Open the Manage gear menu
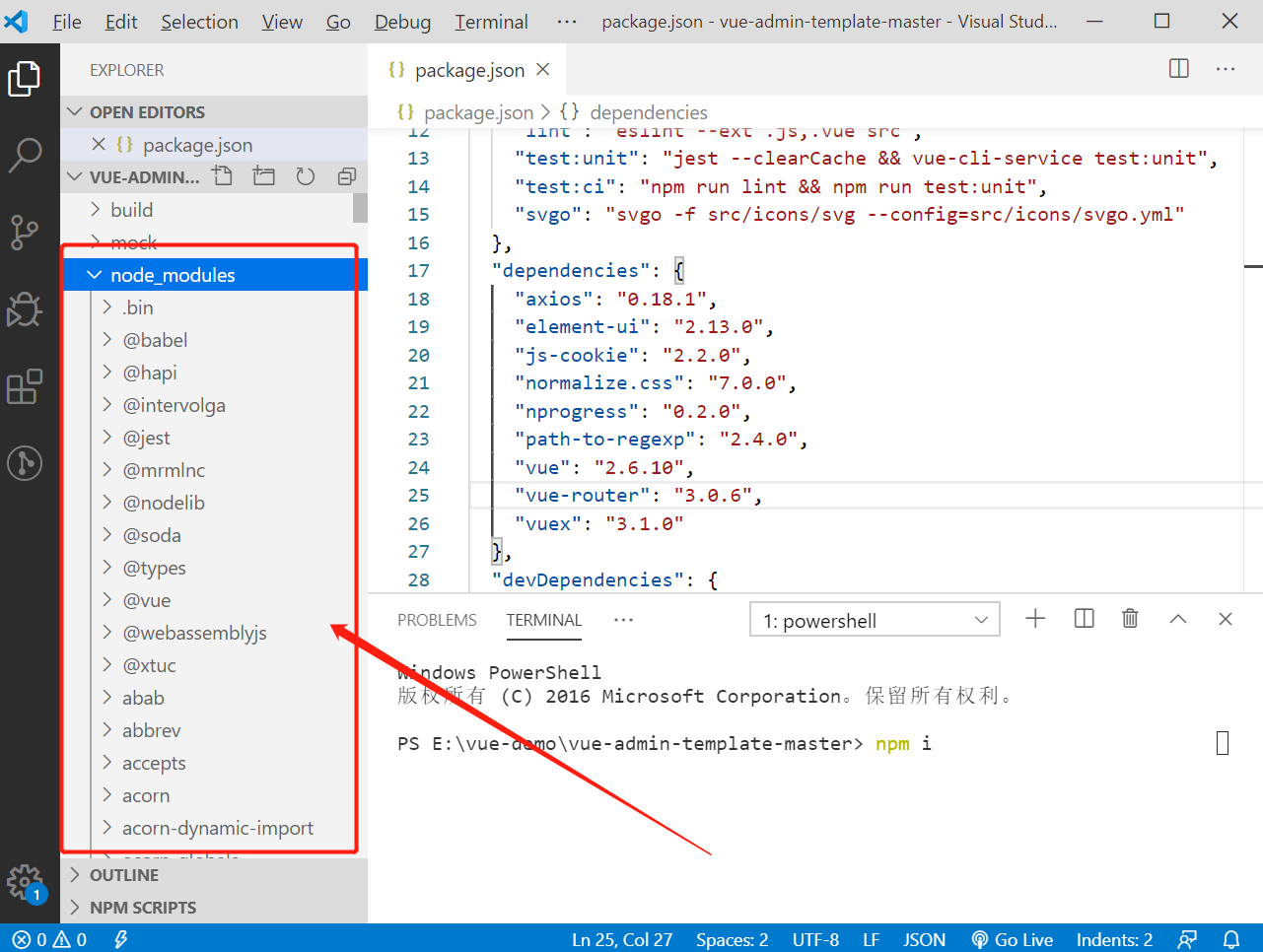The width and height of the screenshot is (1263, 952). 25,882
